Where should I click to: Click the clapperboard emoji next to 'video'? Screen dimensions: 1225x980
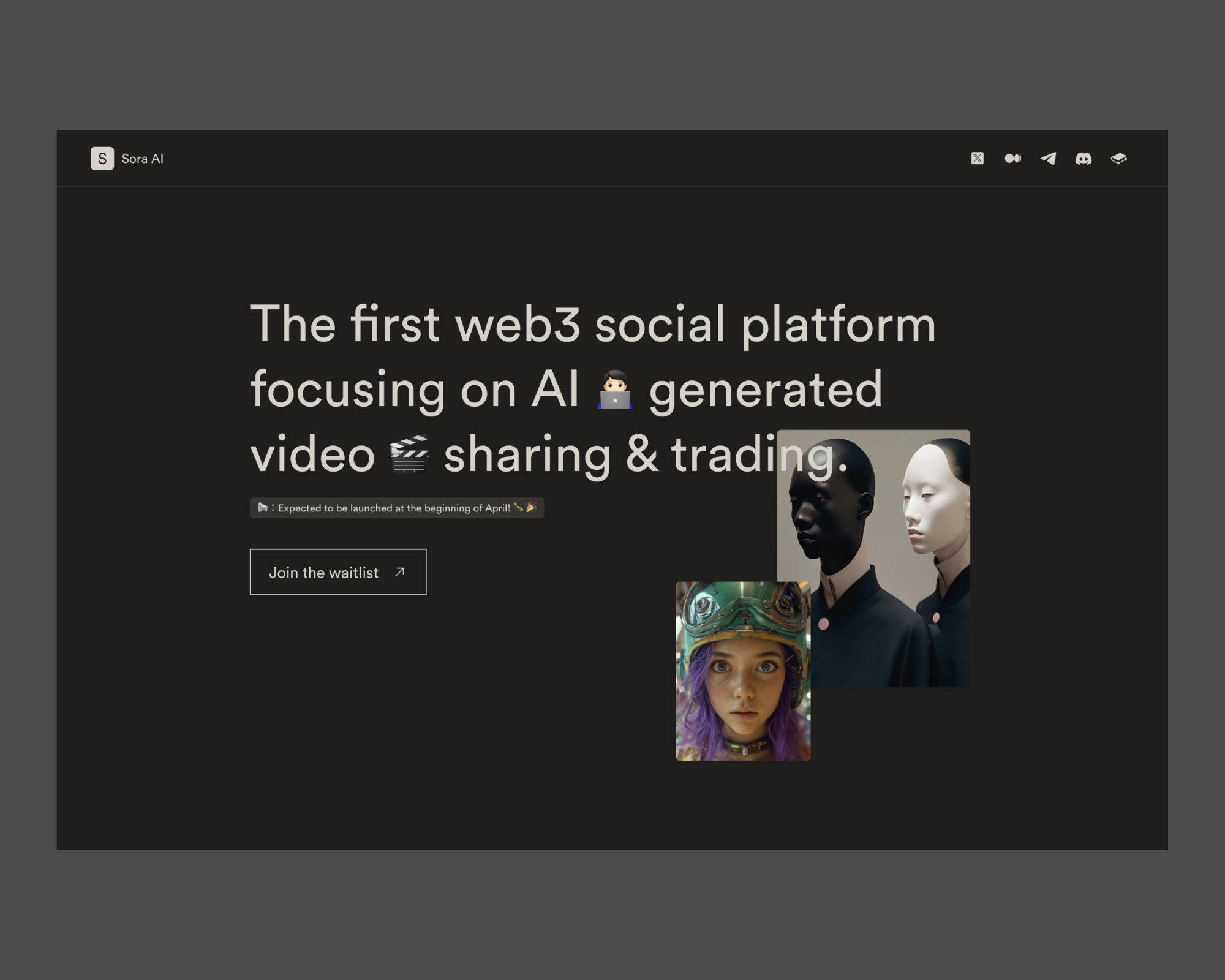[409, 453]
